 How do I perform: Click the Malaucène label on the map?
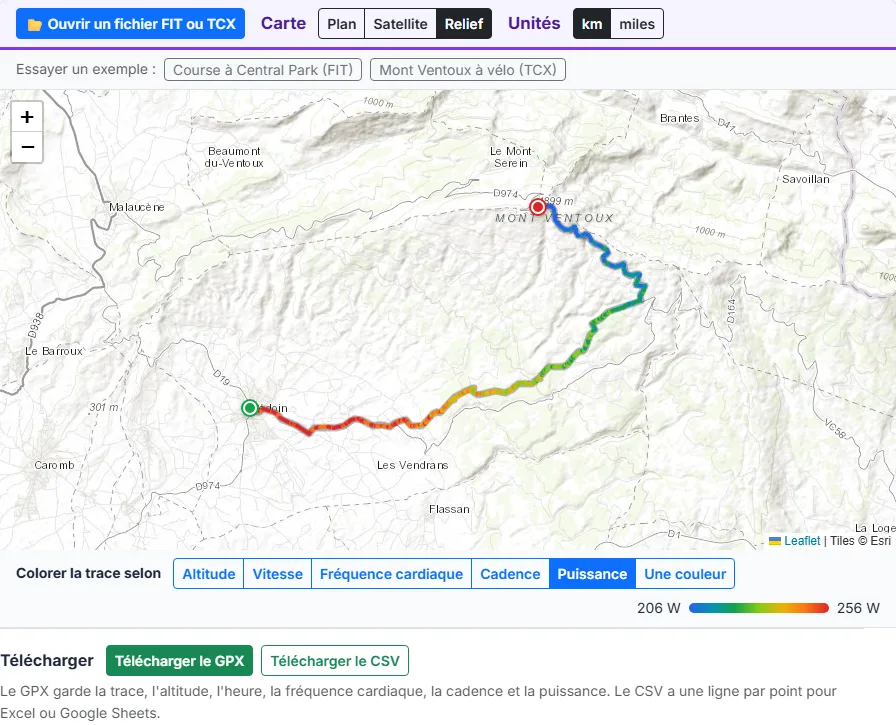(x=137, y=207)
